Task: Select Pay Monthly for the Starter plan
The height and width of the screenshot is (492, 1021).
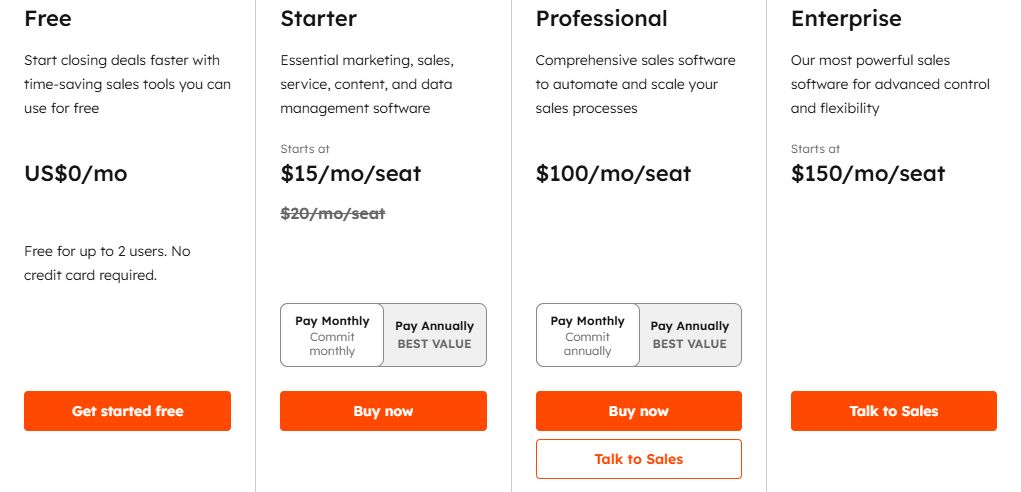Action: (x=332, y=335)
